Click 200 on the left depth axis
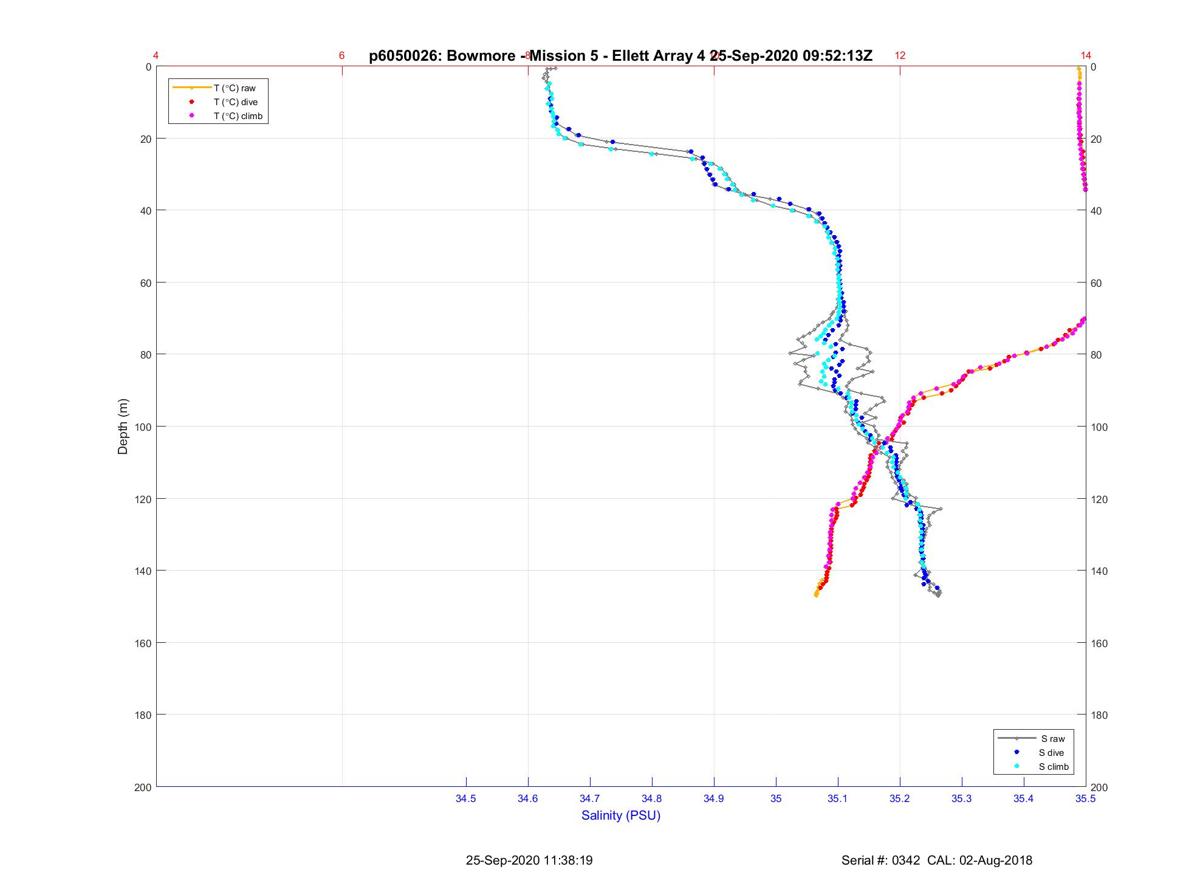 pos(141,787)
